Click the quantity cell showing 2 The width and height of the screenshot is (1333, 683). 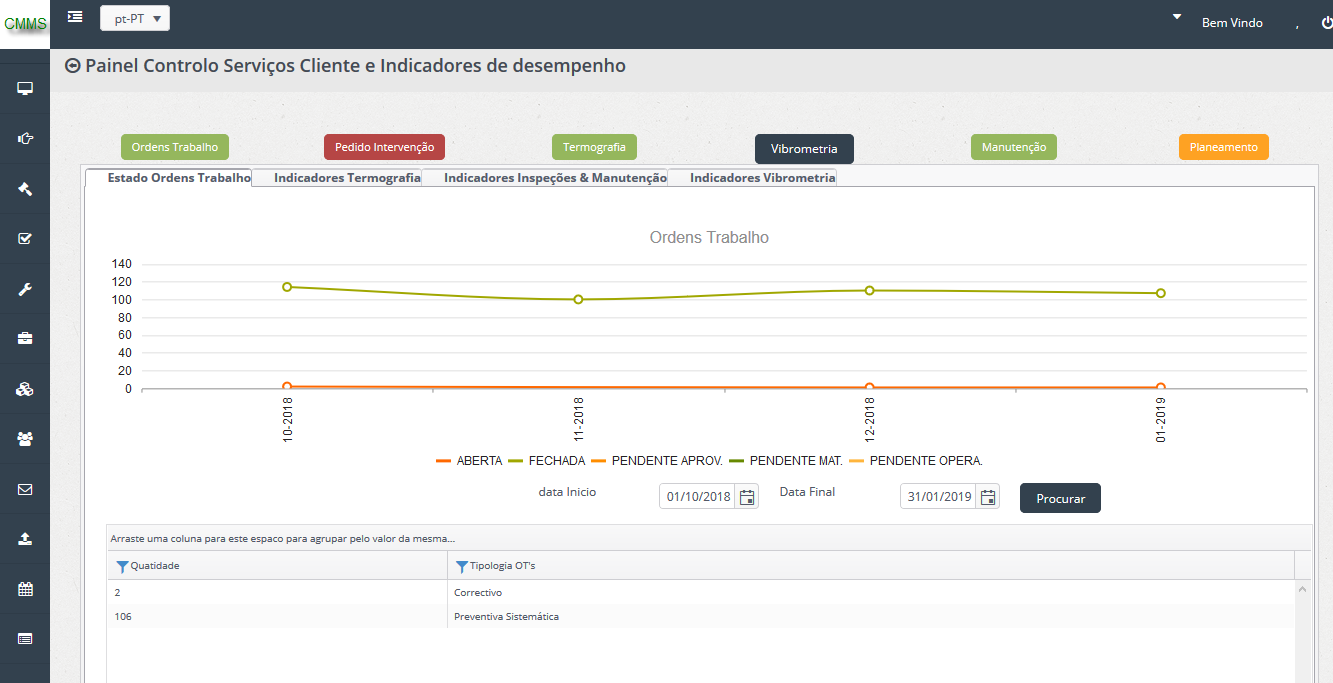tap(278, 593)
